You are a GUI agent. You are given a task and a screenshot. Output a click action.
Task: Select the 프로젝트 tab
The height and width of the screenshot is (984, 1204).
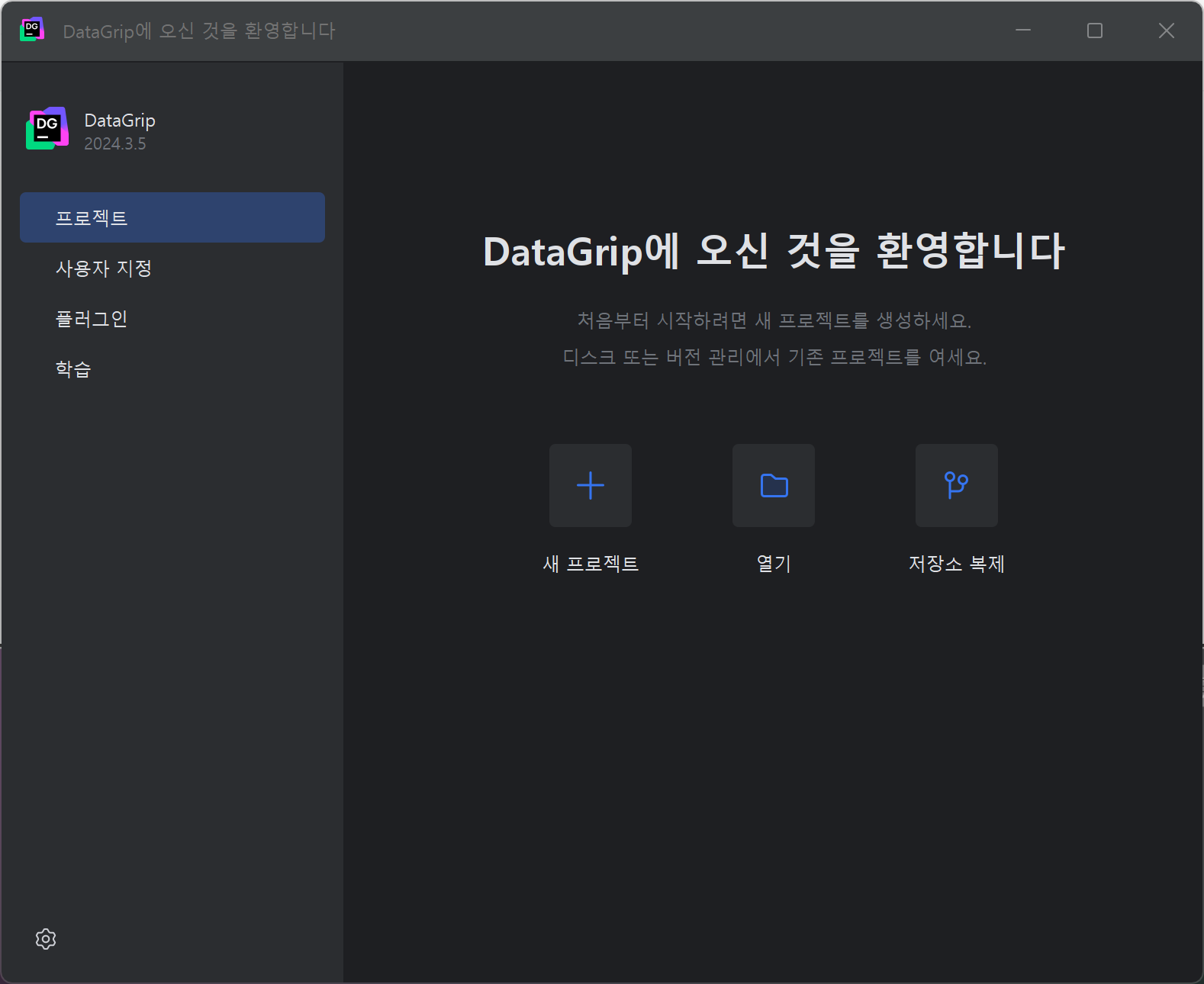point(172,217)
